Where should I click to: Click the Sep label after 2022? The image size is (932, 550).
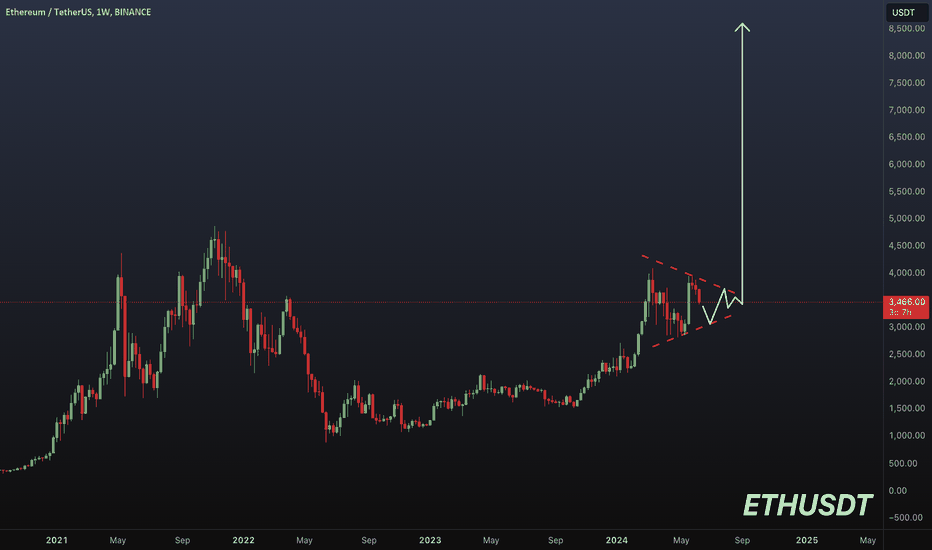coord(369,540)
